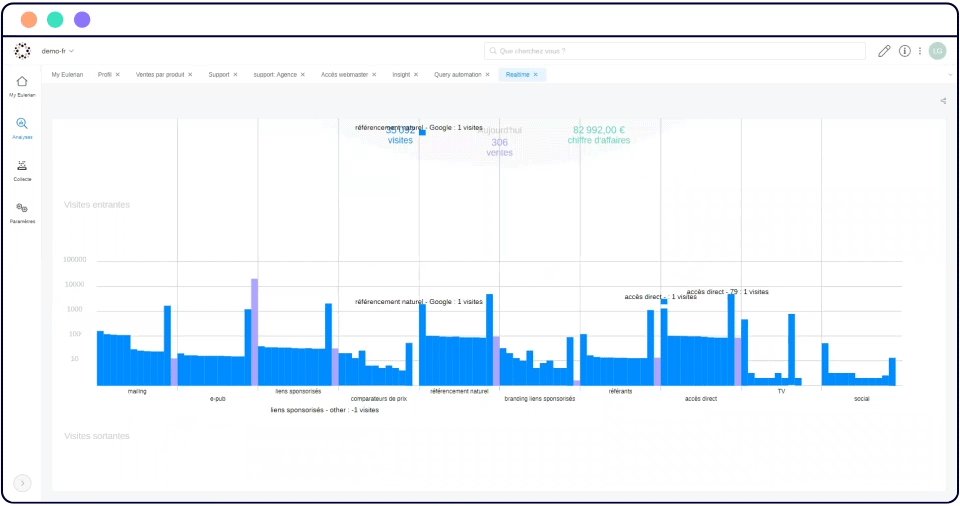The width and height of the screenshot is (960, 506).
Task: Click the 'branding liens sponsorisés' axis label
Action: (539, 399)
